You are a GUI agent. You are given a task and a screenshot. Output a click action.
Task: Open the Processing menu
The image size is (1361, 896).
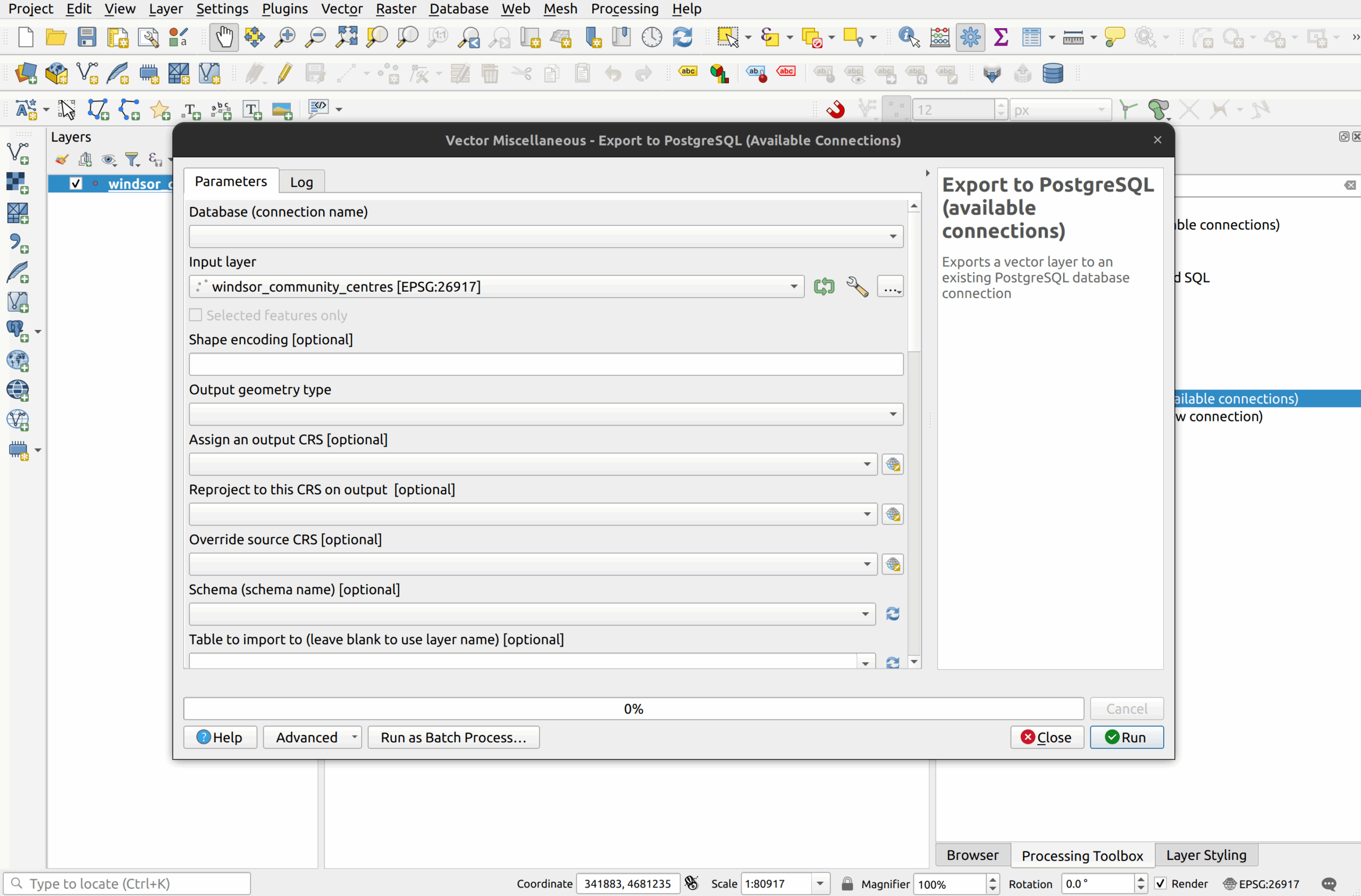(624, 9)
